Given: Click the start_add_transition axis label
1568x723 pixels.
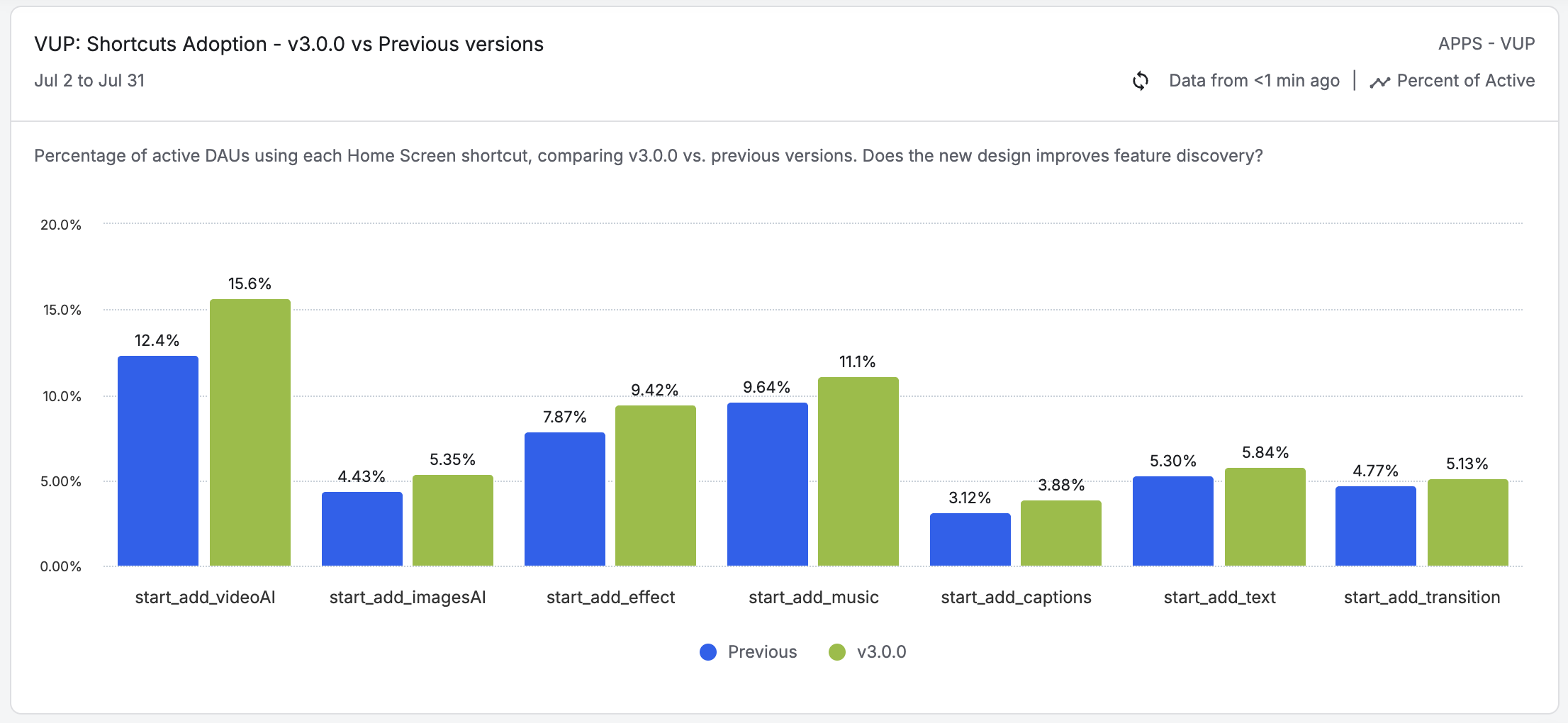Looking at the screenshot, I should 1422,598.
